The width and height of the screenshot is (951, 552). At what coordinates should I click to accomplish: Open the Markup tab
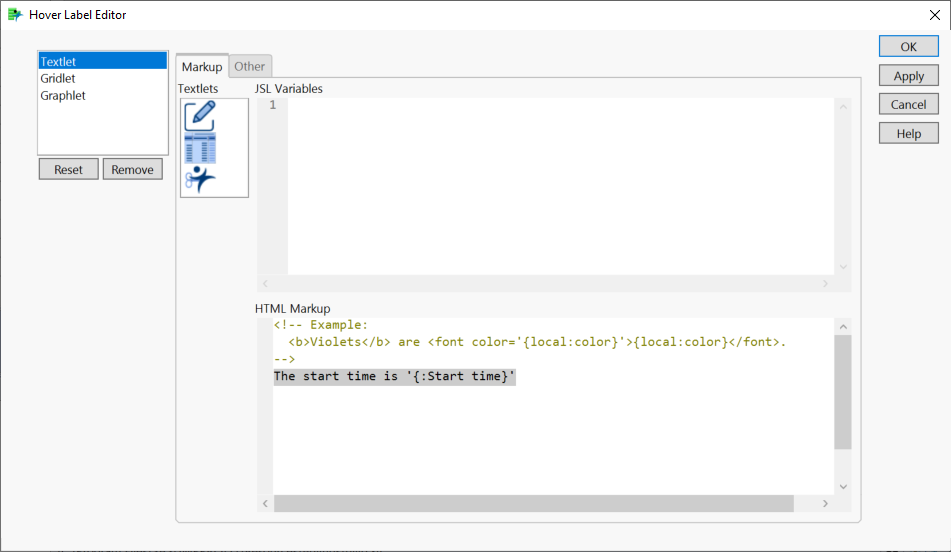tap(202, 67)
